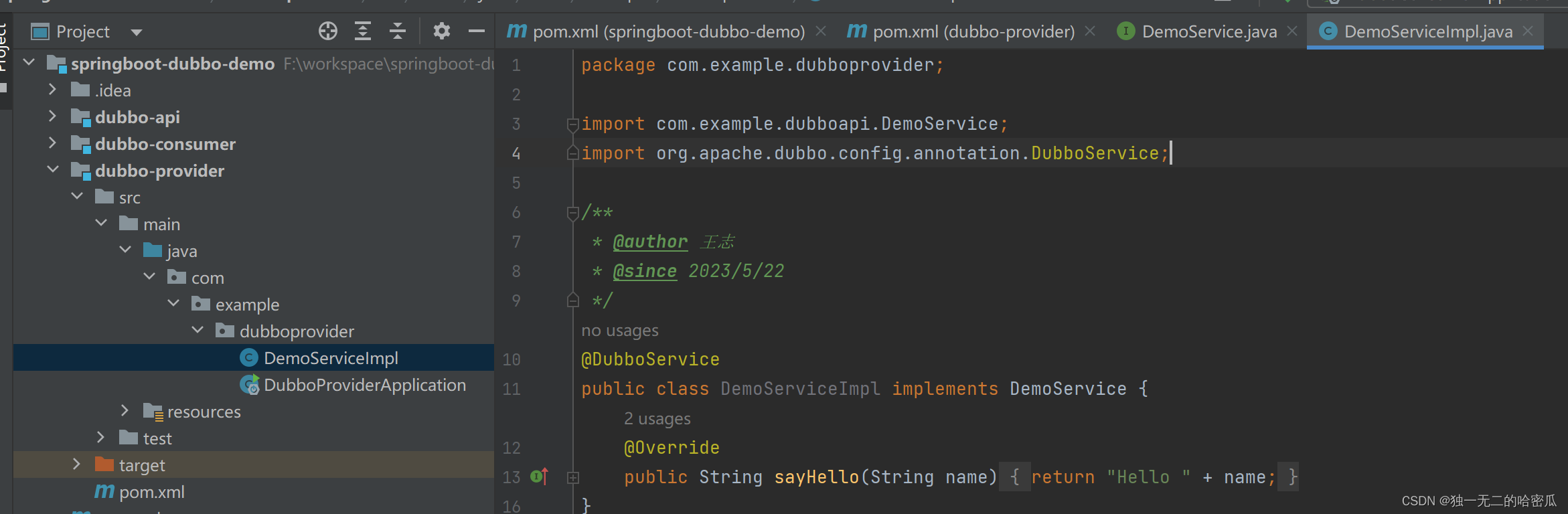Viewport: 1568px width, 514px height.
Task: Click the dubbo-provider module folder icon
Action: [x=81, y=171]
